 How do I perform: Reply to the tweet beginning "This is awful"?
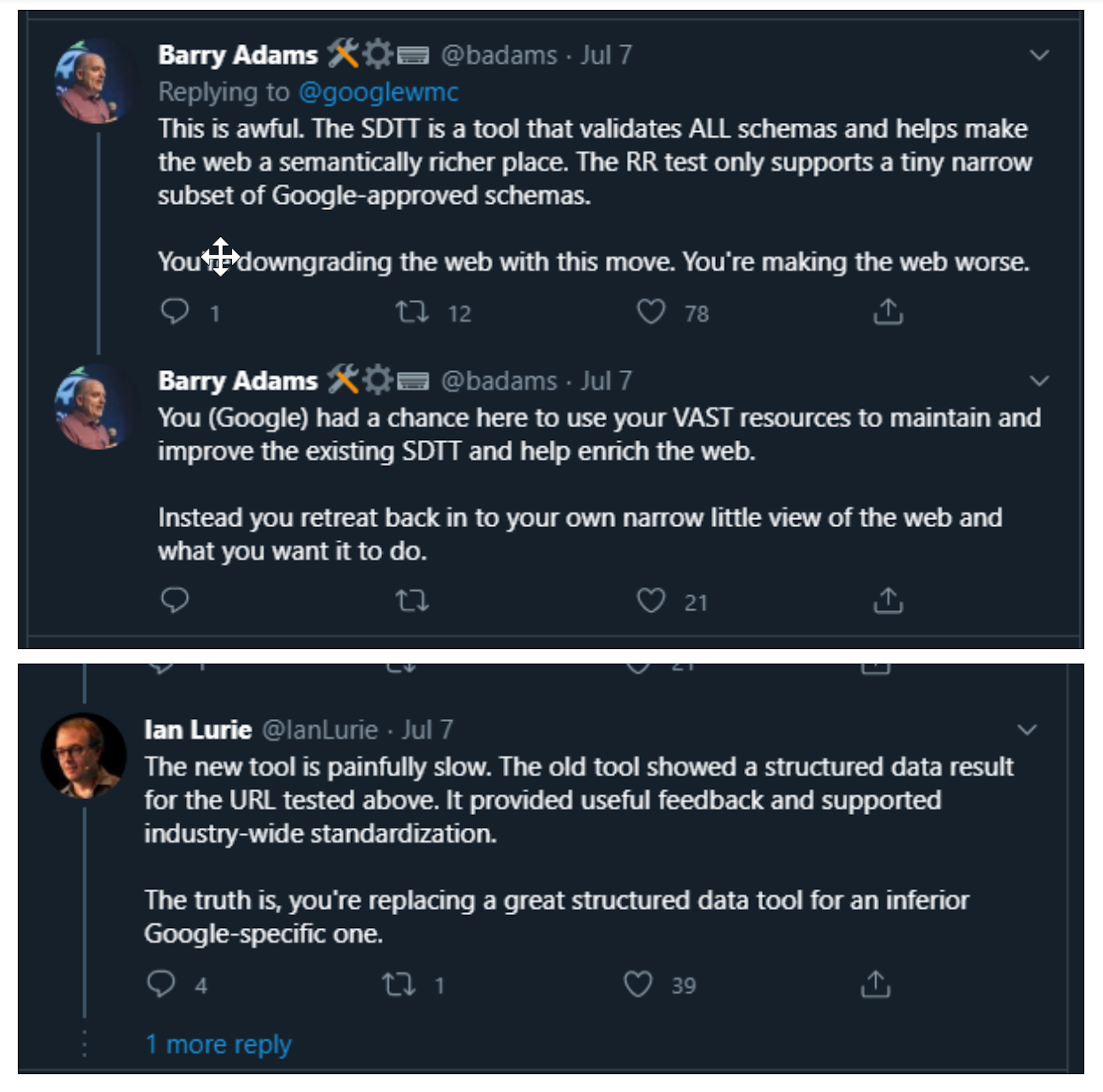pos(175,312)
